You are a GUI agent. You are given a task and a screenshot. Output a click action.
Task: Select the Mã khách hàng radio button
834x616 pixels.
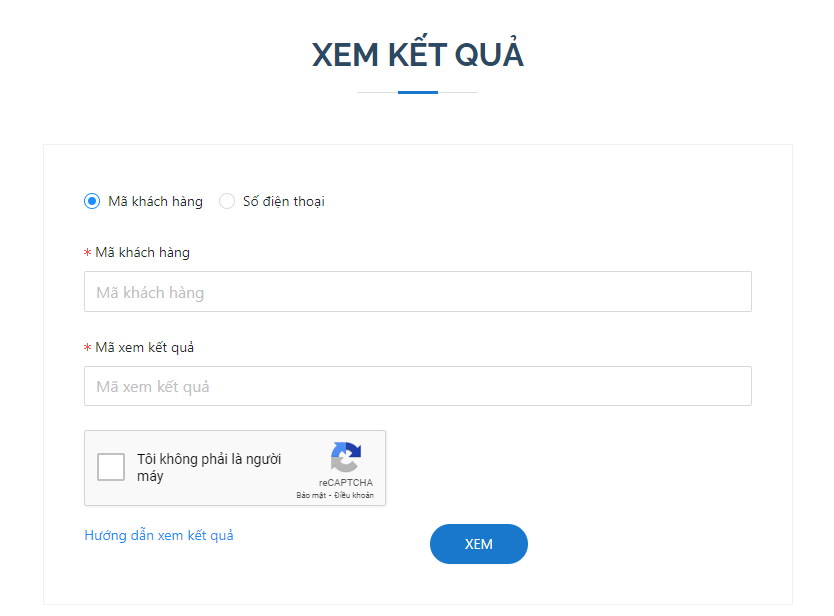point(92,201)
